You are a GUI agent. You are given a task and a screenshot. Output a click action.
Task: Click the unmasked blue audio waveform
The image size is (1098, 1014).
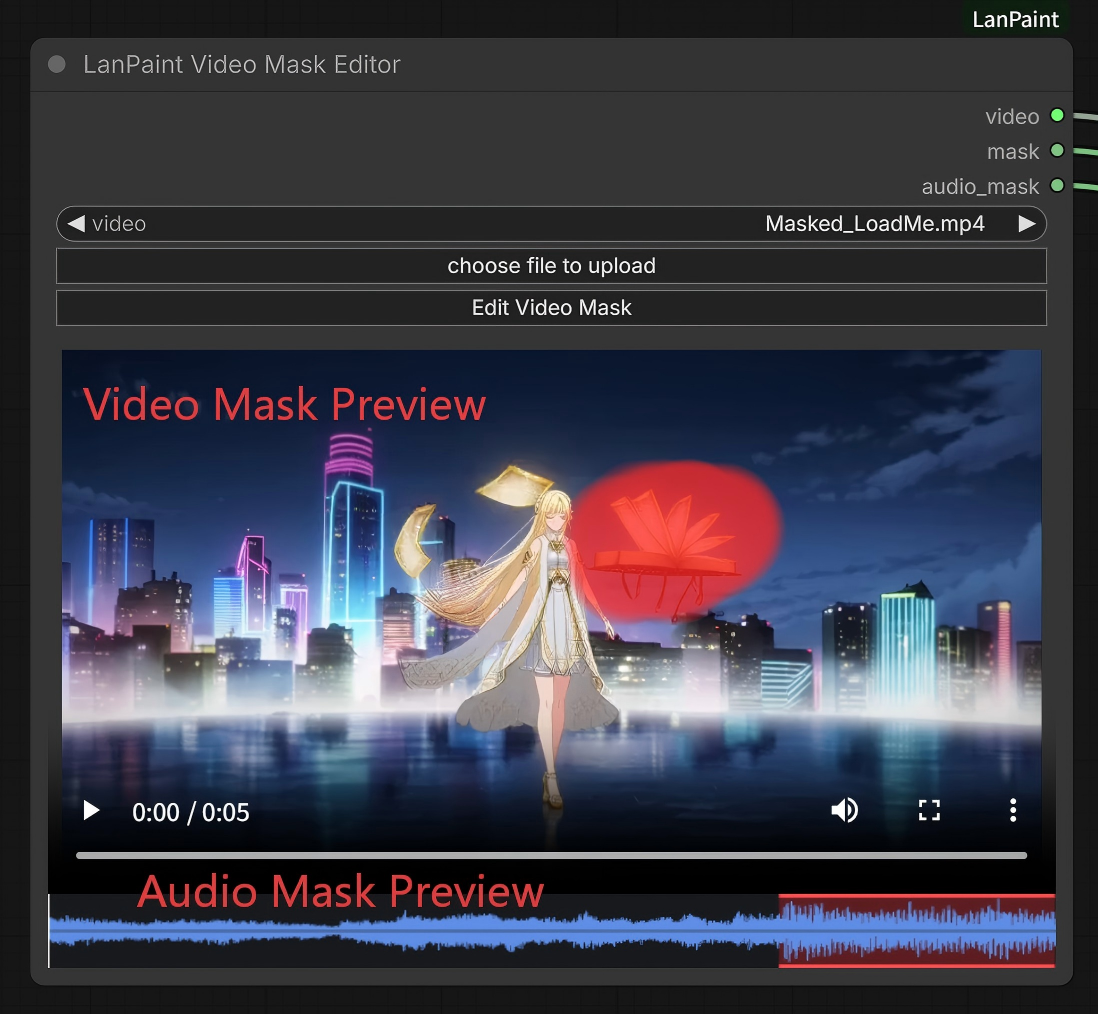pos(413,931)
